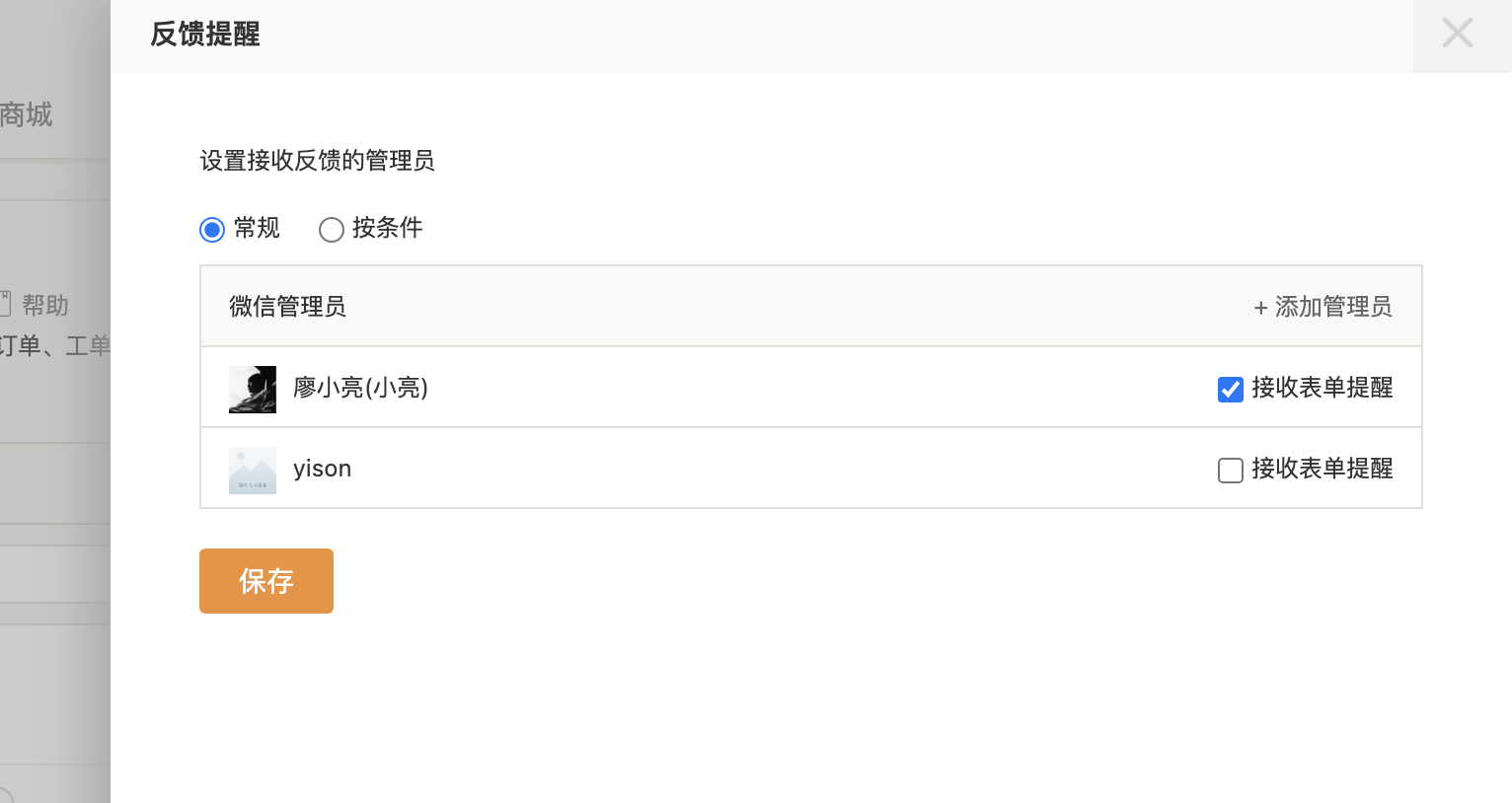Click the 添加管理员 link

pyautogui.click(x=1332, y=307)
